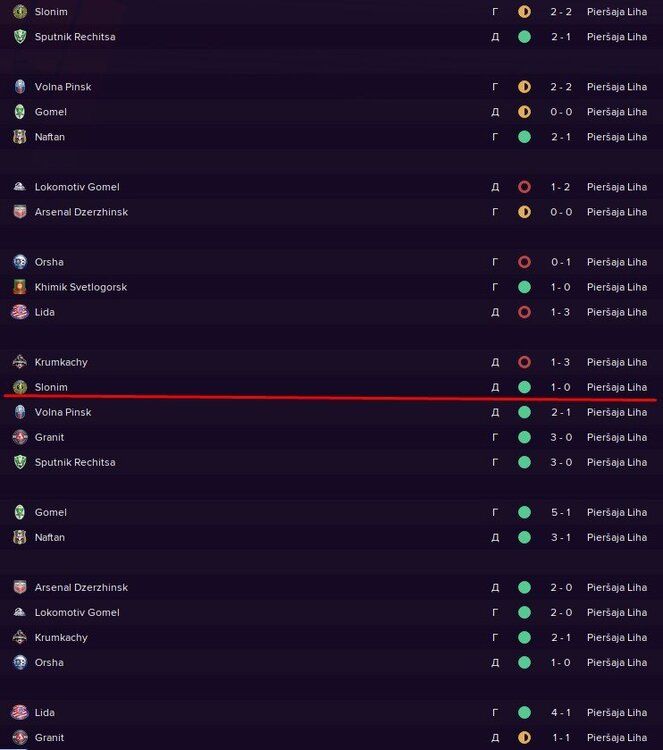Image resolution: width=663 pixels, height=750 pixels.
Task: Open the Granit 3 - 0 match score
Action: tap(560, 437)
